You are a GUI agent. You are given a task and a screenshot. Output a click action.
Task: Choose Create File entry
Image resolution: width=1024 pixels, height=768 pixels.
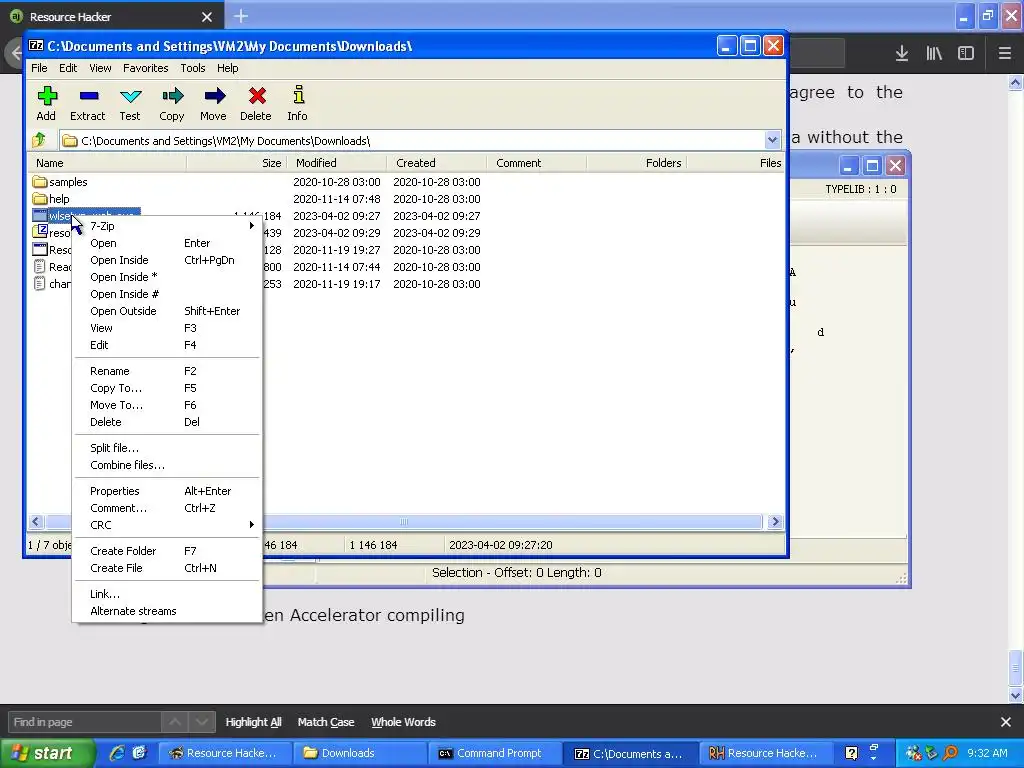(167, 568)
